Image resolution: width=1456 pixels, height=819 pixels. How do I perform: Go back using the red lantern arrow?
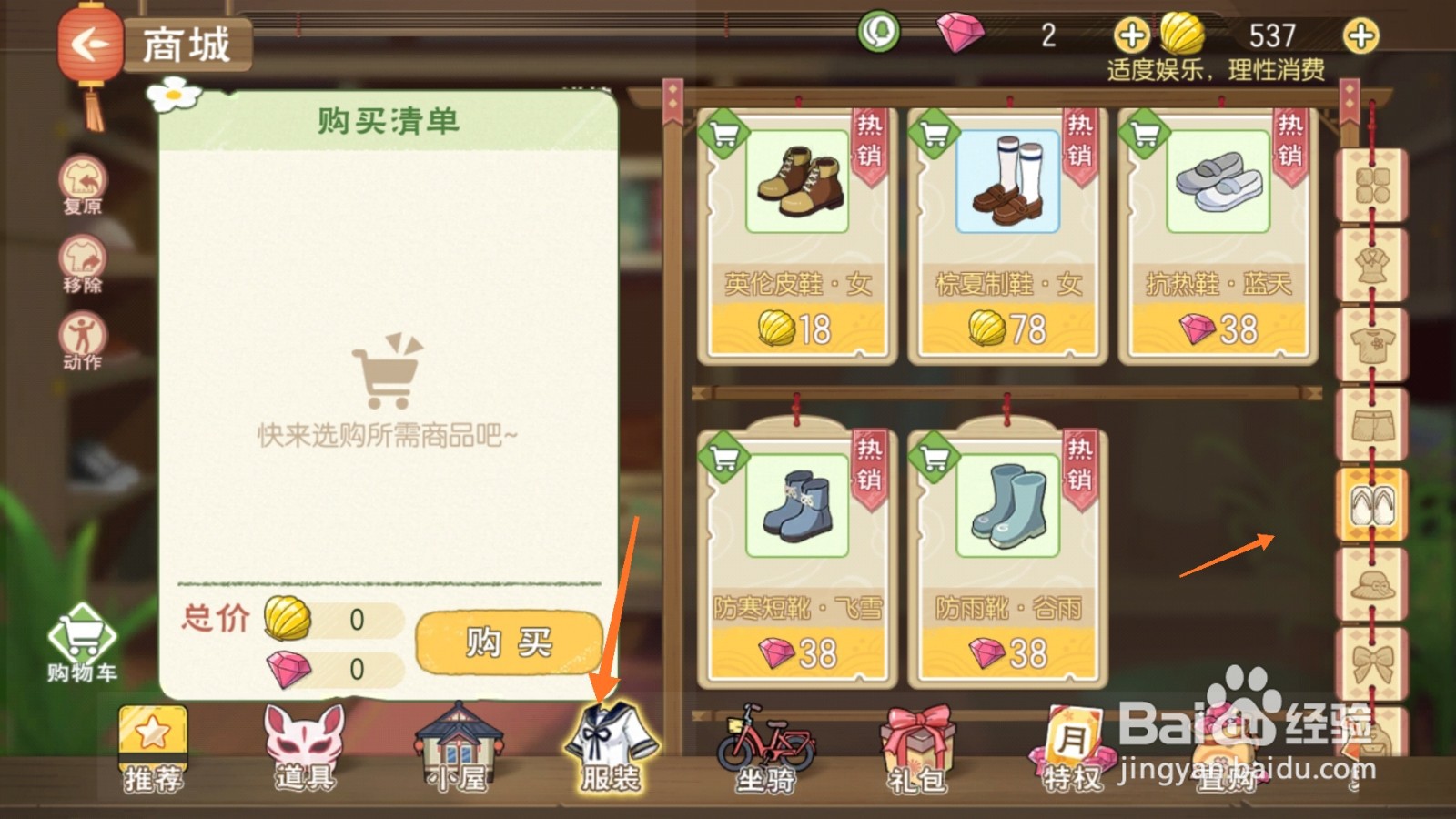[89, 44]
